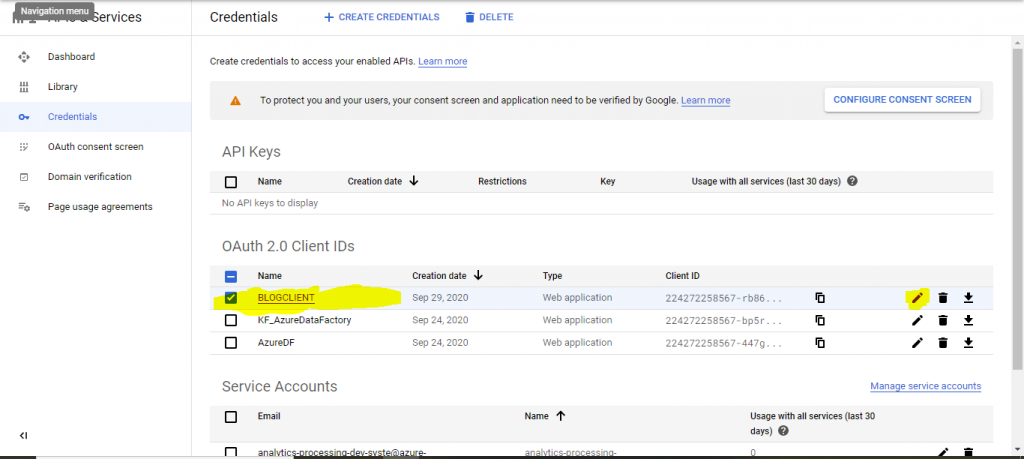Click the Page usage agreements settings icon
The height and width of the screenshot is (459, 1024).
pos(24,207)
